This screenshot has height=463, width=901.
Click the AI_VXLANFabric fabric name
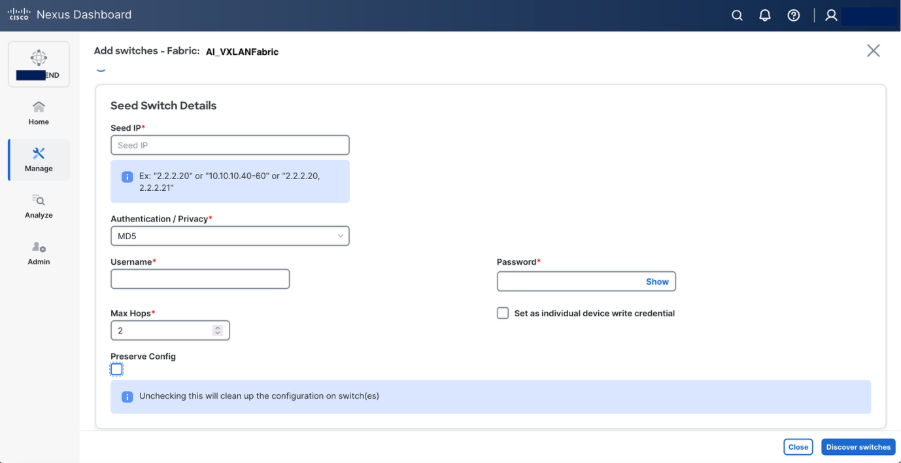[x=242, y=52]
